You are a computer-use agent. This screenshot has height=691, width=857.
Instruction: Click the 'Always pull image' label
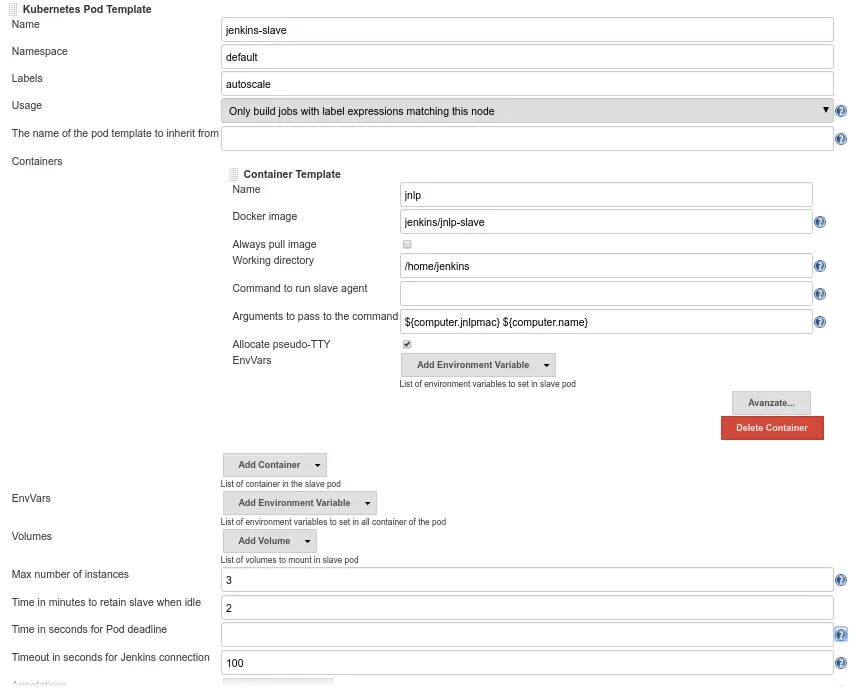(274, 244)
